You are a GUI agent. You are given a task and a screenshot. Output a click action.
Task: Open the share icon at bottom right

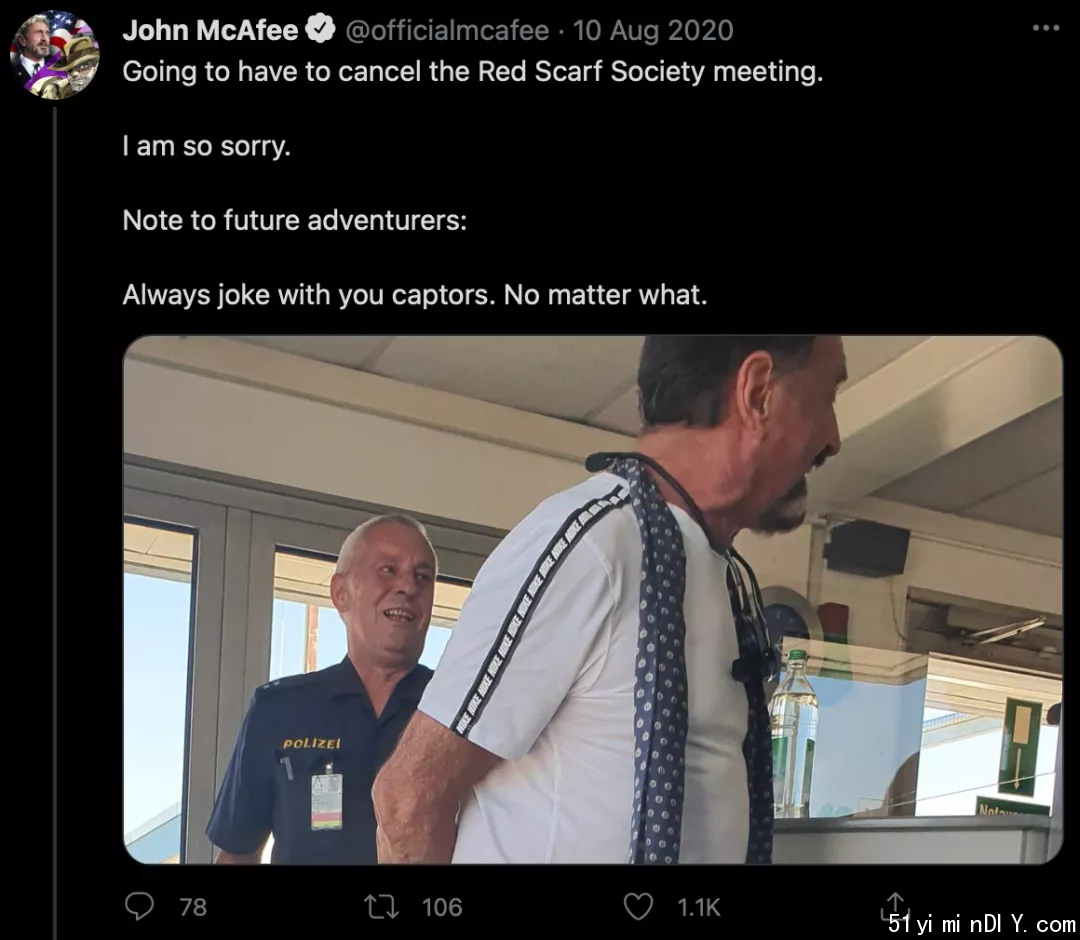(x=895, y=906)
